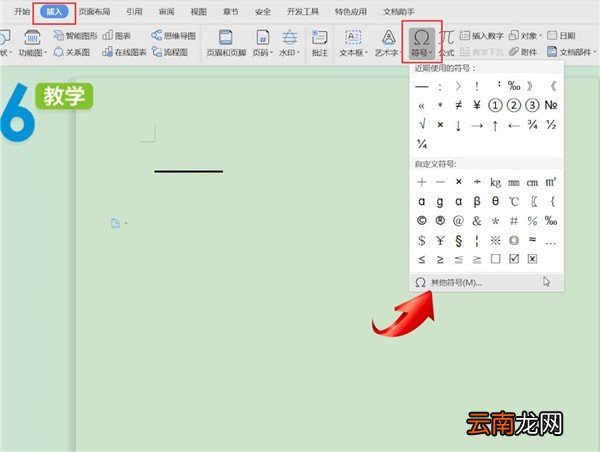600x452 pixels.
Task: Insert a 流程图 flowchart
Action: (x=170, y=52)
